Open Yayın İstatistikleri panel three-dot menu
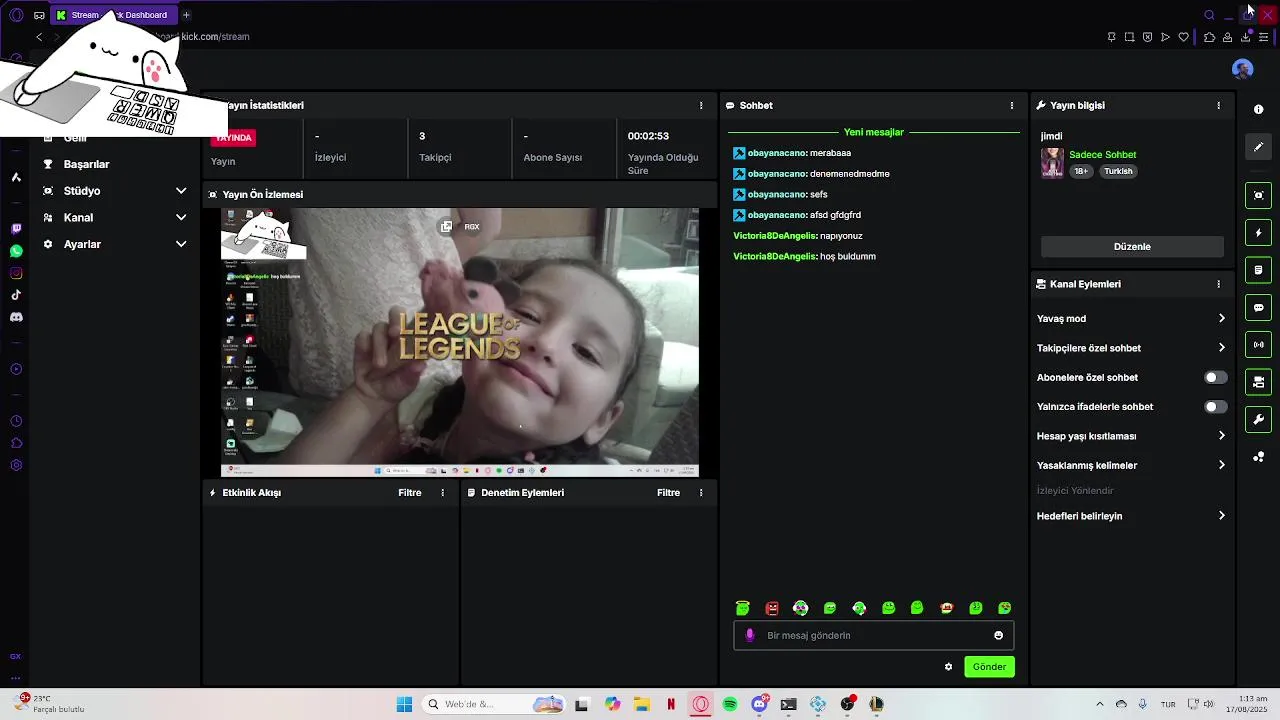 click(701, 105)
